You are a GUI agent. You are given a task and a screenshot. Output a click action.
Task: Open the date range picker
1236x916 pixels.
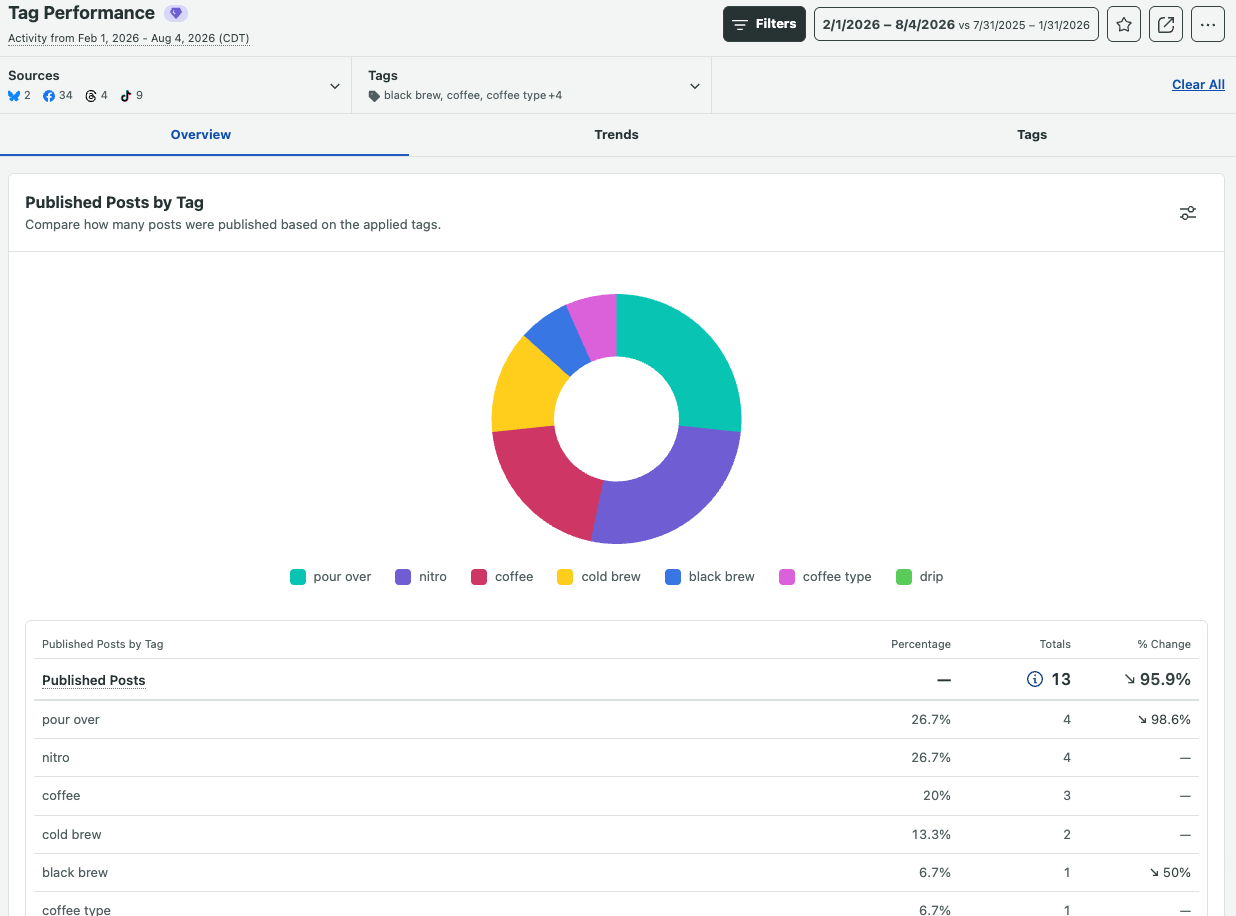[x=956, y=25]
